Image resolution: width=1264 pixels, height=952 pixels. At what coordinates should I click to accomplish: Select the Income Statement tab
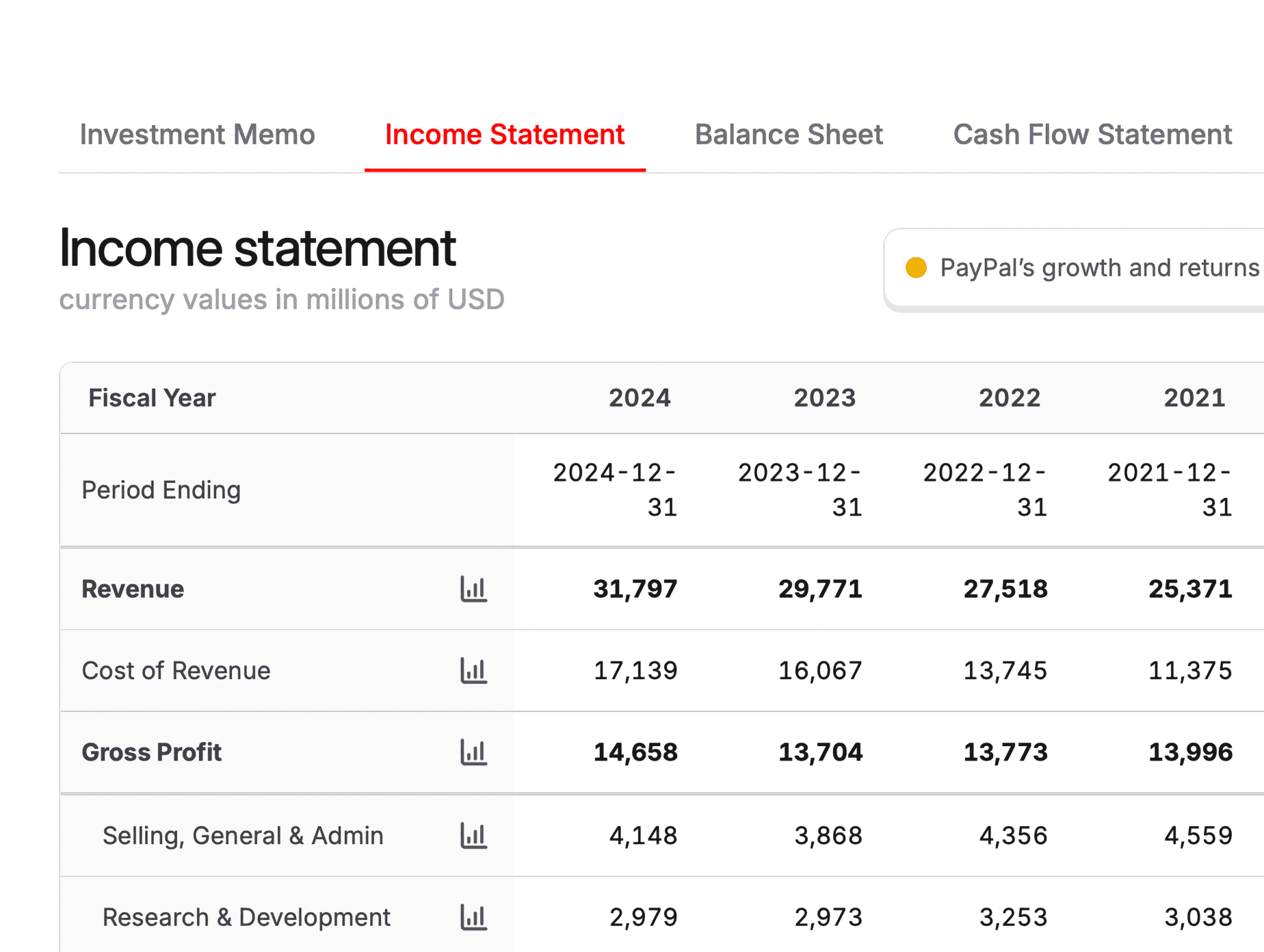[x=505, y=135]
